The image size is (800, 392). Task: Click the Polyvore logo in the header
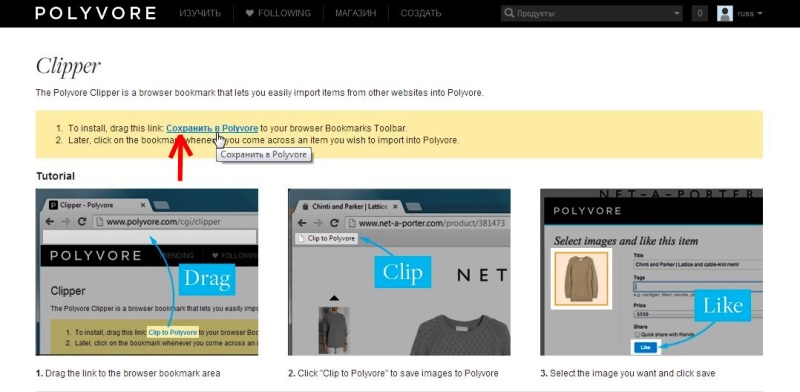(95, 13)
